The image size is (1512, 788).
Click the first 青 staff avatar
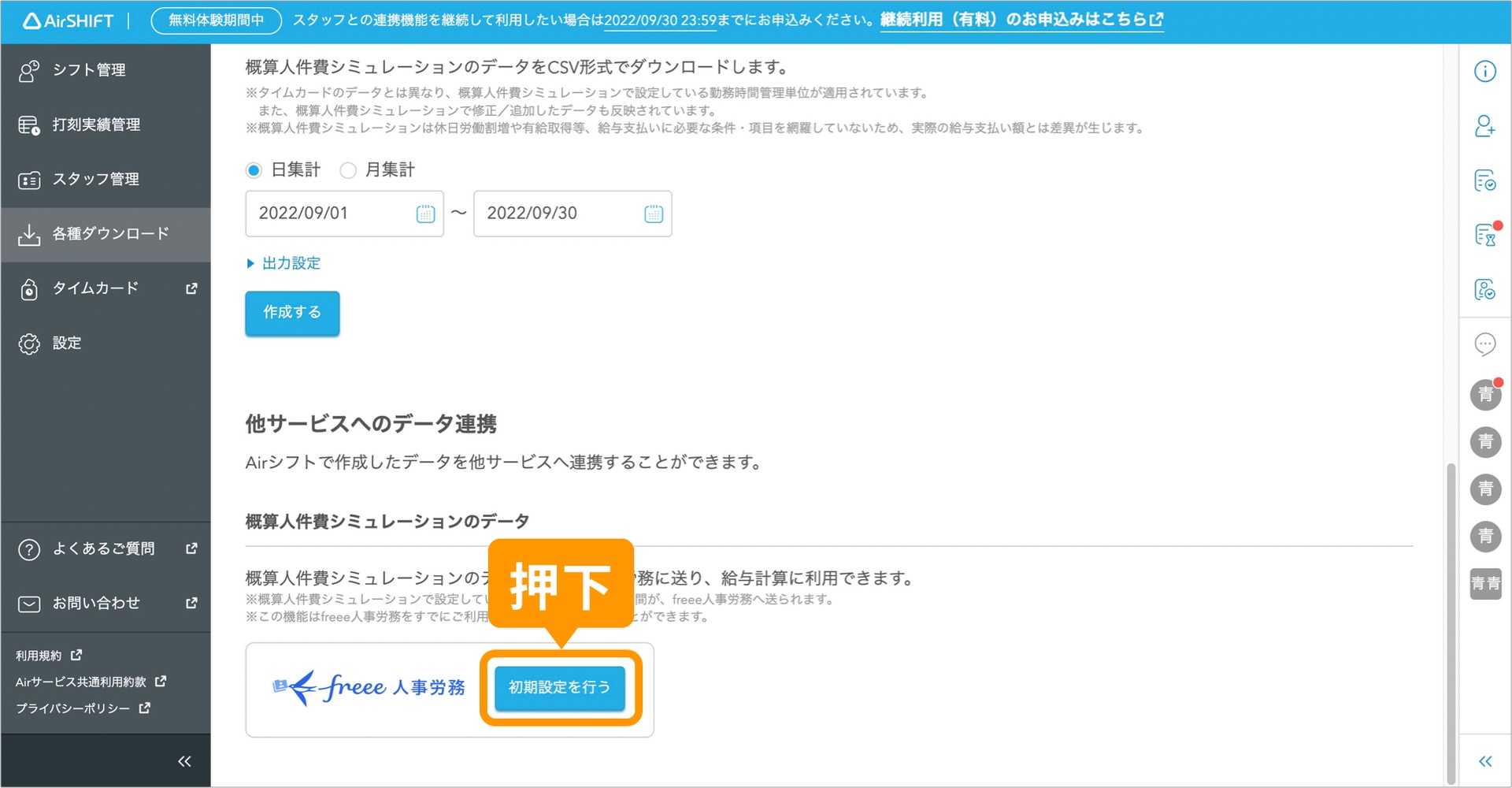click(1485, 394)
